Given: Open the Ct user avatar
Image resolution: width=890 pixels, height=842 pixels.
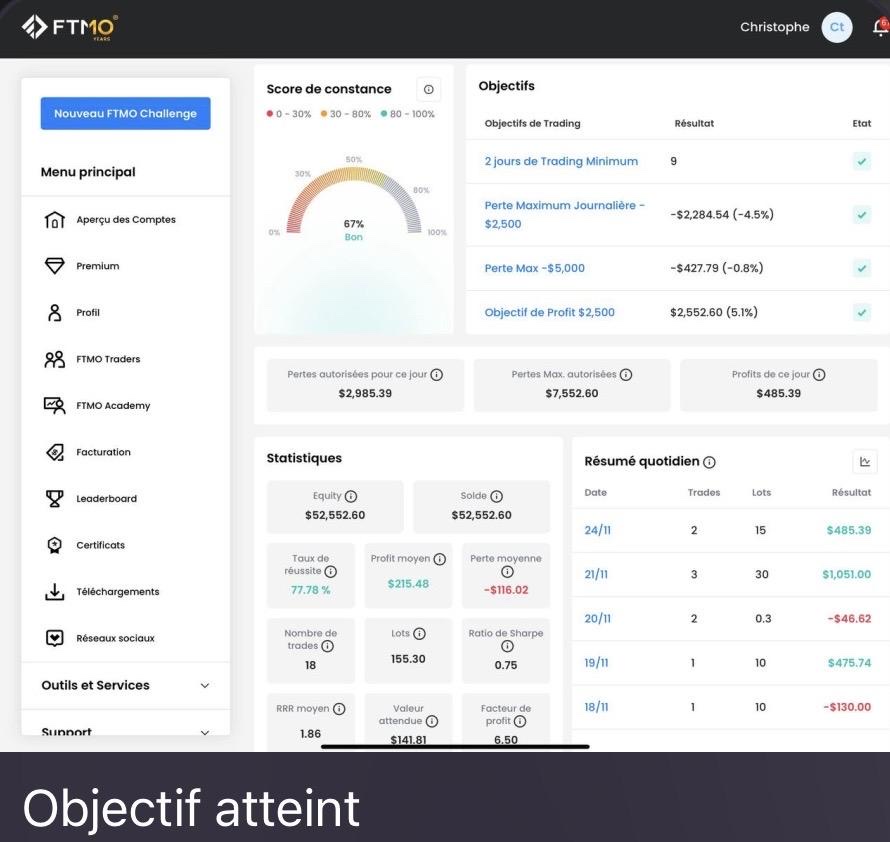Looking at the screenshot, I should (837, 27).
